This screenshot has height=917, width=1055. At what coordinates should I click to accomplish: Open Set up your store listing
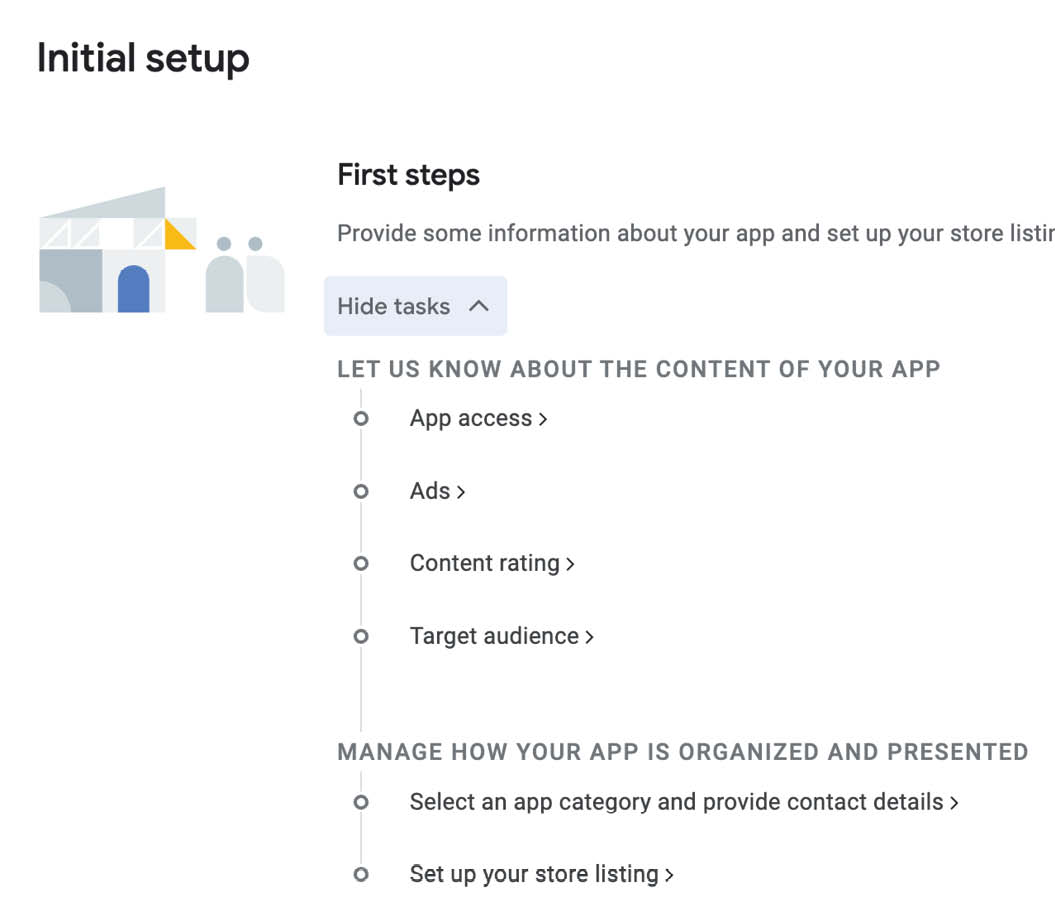click(x=542, y=874)
